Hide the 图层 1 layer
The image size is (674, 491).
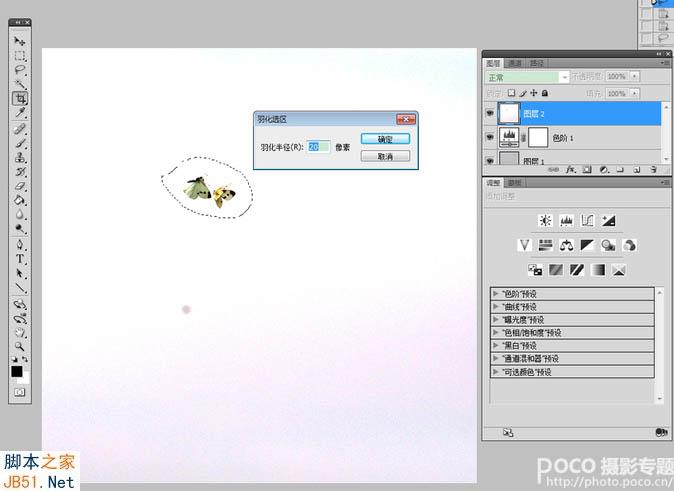(490, 161)
